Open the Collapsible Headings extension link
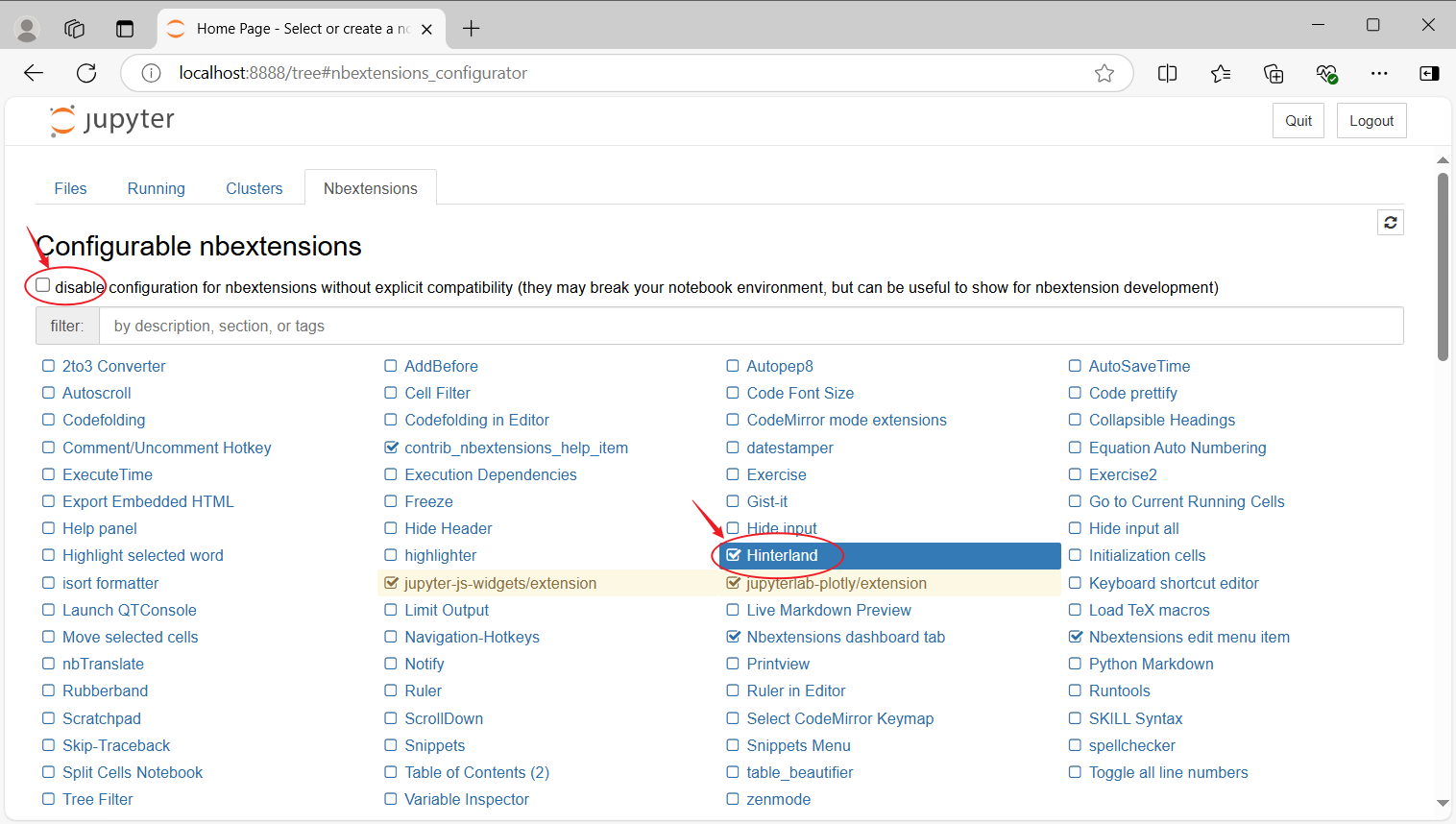1456x824 pixels. tap(1162, 420)
